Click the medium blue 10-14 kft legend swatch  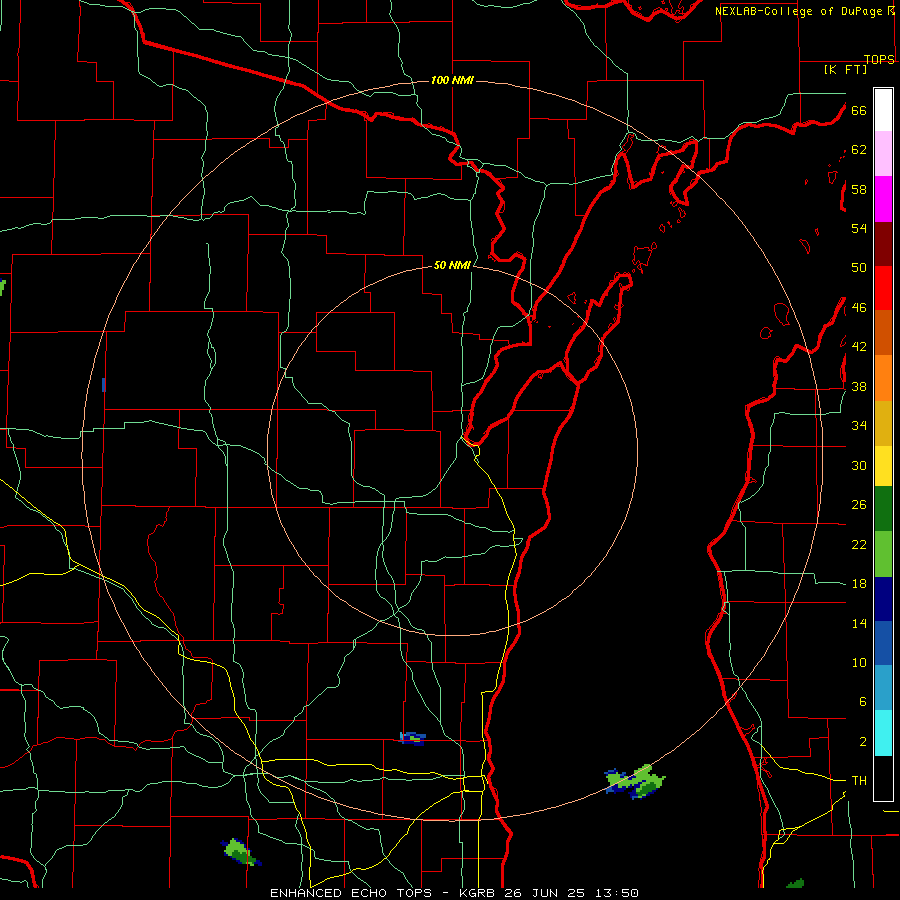tap(883, 643)
